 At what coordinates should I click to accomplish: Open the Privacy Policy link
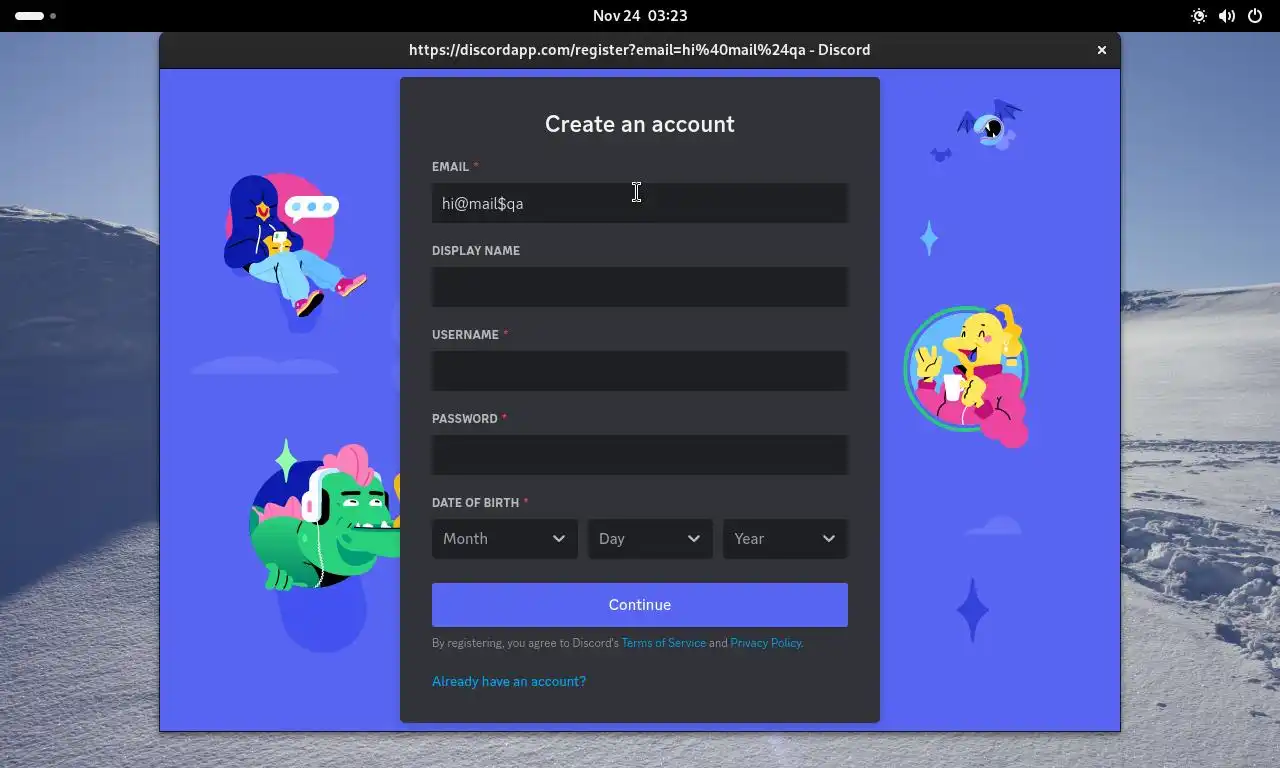pos(766,643)
